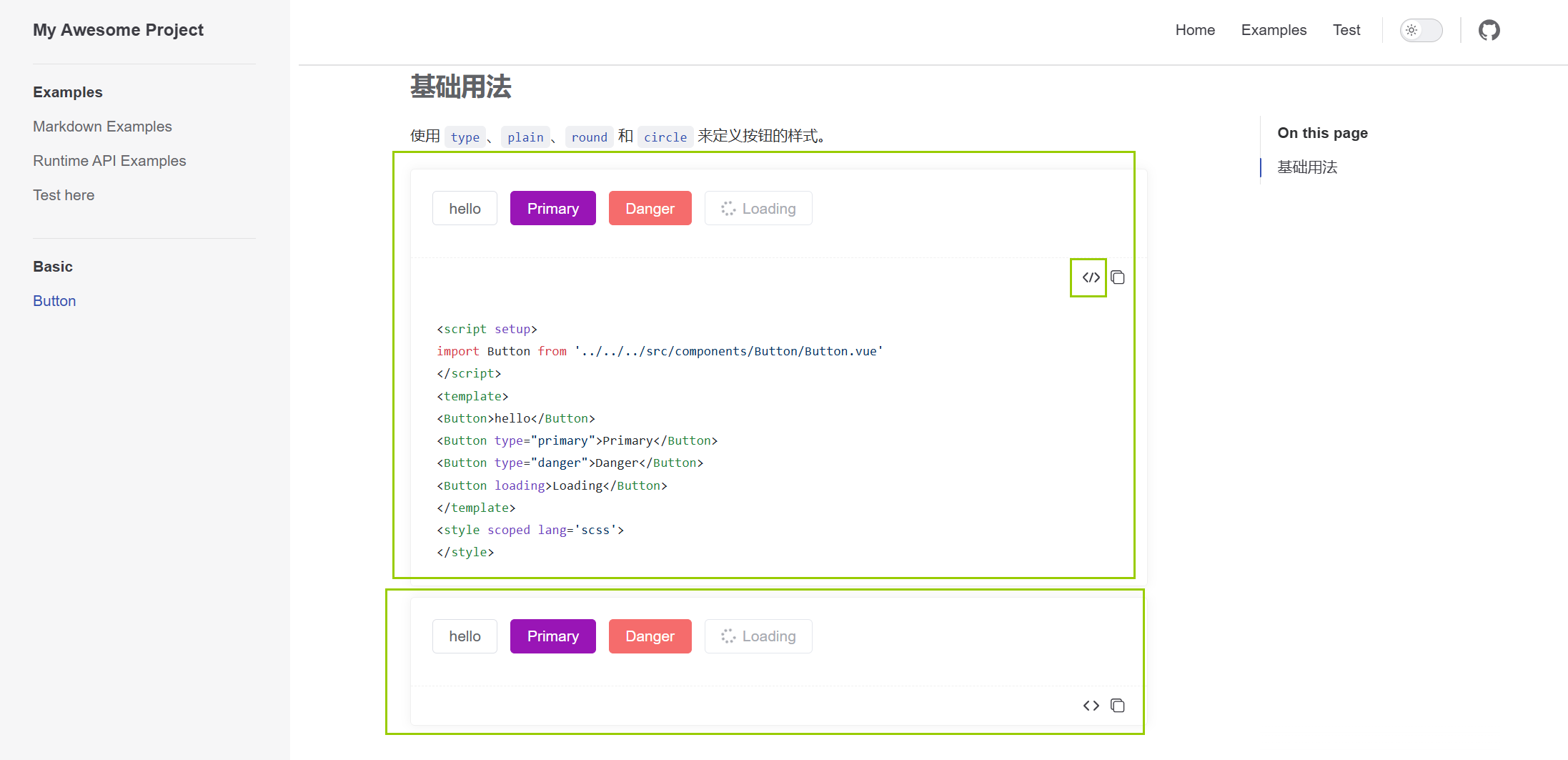
Task: Click the inline code word type
Action: 465,137
